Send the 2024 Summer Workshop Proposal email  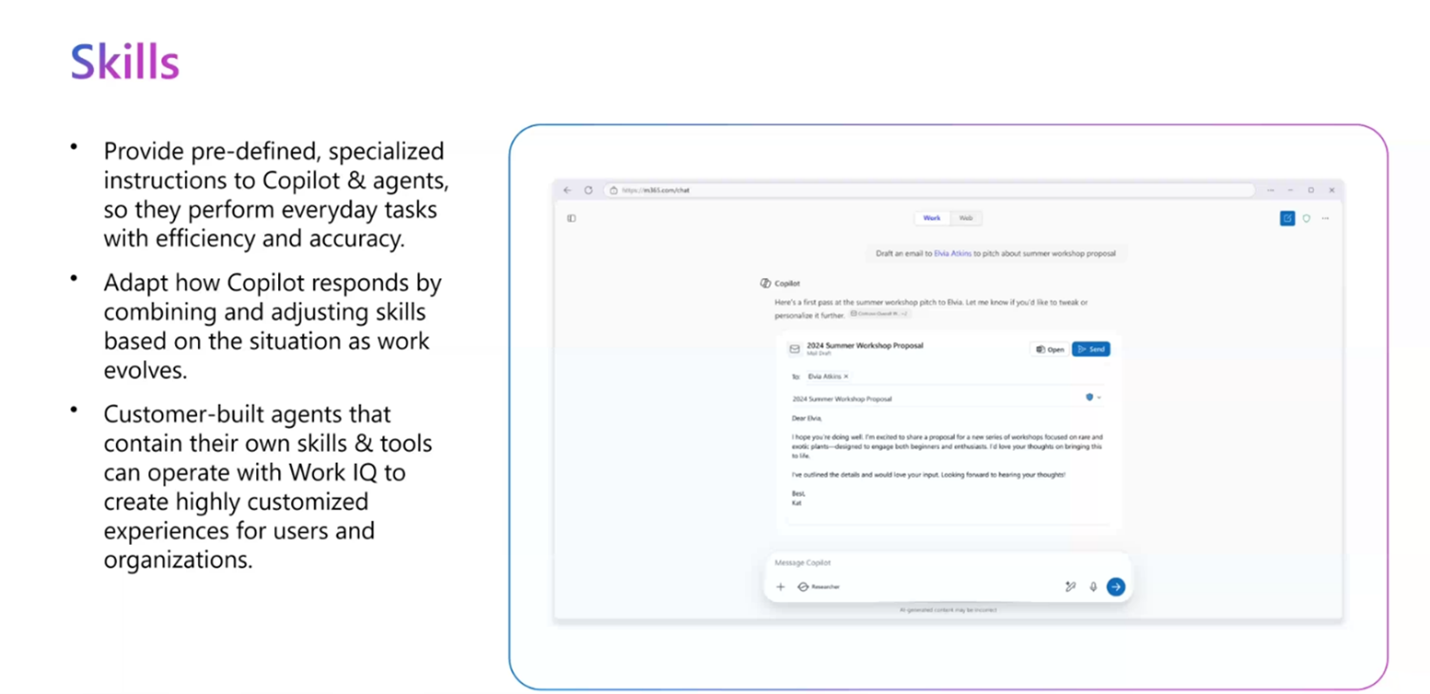pyautogui.click(x=1091, y=349)
